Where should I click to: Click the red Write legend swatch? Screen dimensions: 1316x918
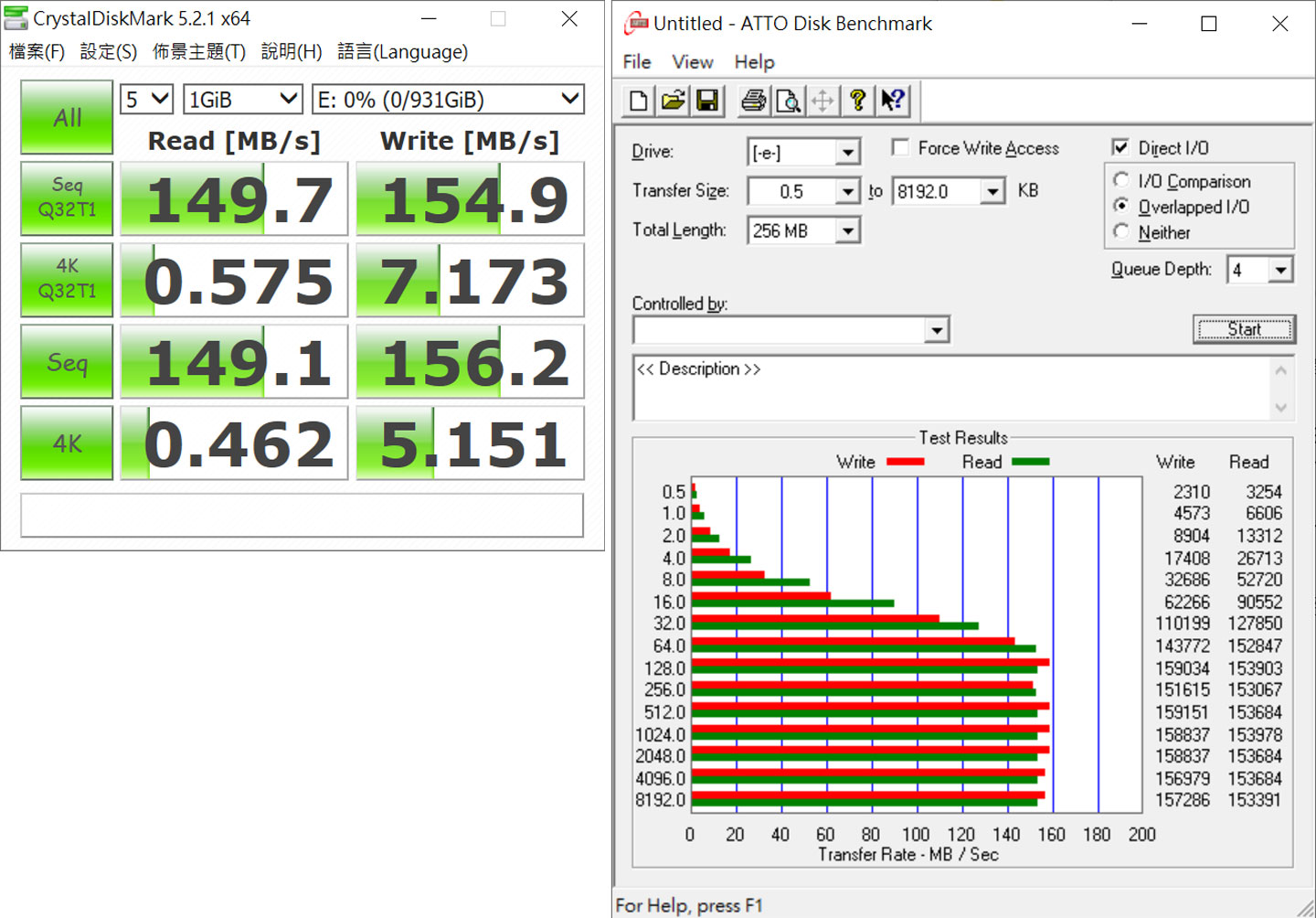pos(906,462)
